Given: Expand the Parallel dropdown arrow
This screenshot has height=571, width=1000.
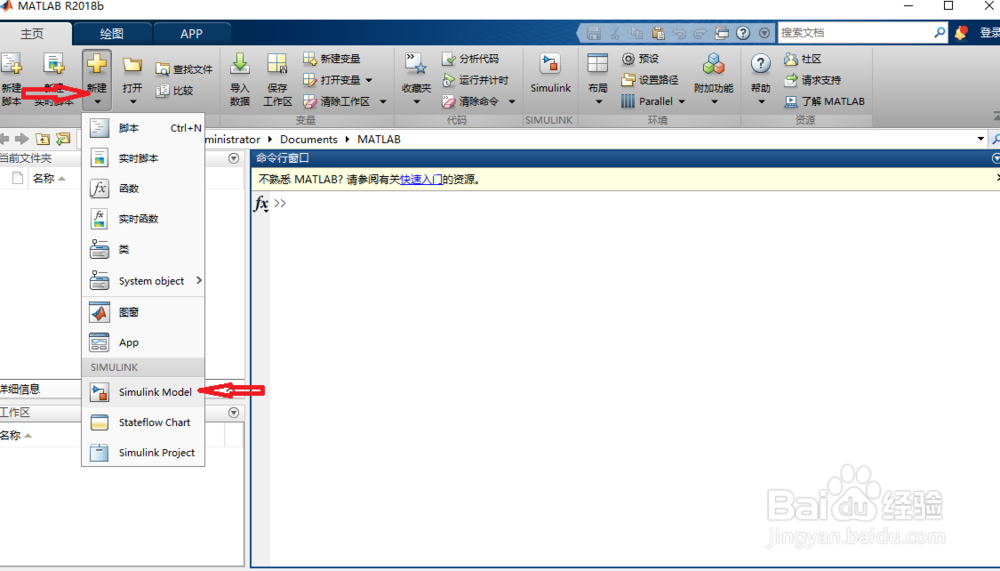Looking at the screenshot, I should (682, 101).
